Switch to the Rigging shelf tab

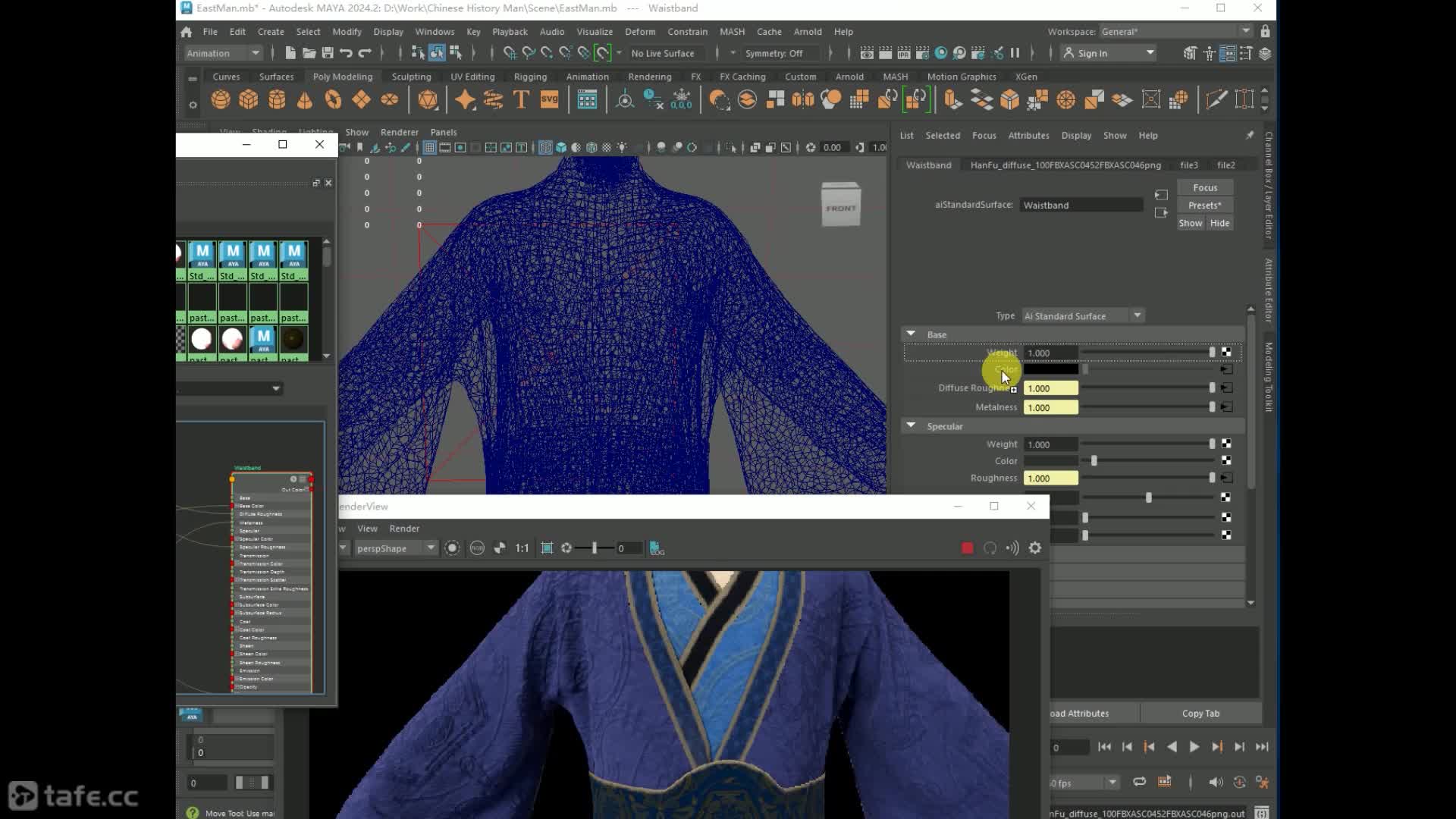[530, 77]
